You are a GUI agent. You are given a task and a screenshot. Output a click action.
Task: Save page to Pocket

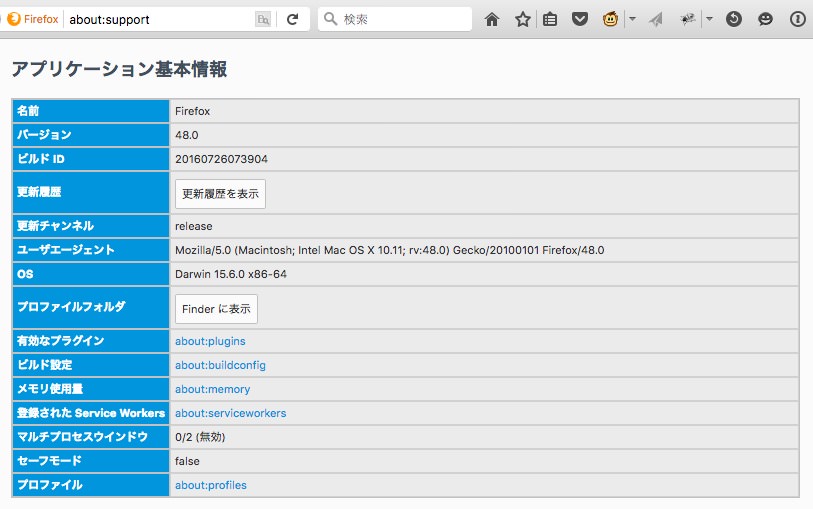tap(580, 20)
